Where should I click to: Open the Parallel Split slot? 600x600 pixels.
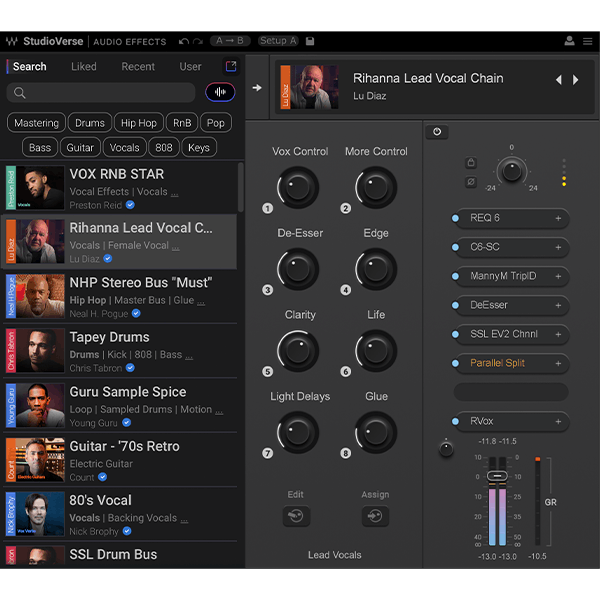click(x=512, y=364)
